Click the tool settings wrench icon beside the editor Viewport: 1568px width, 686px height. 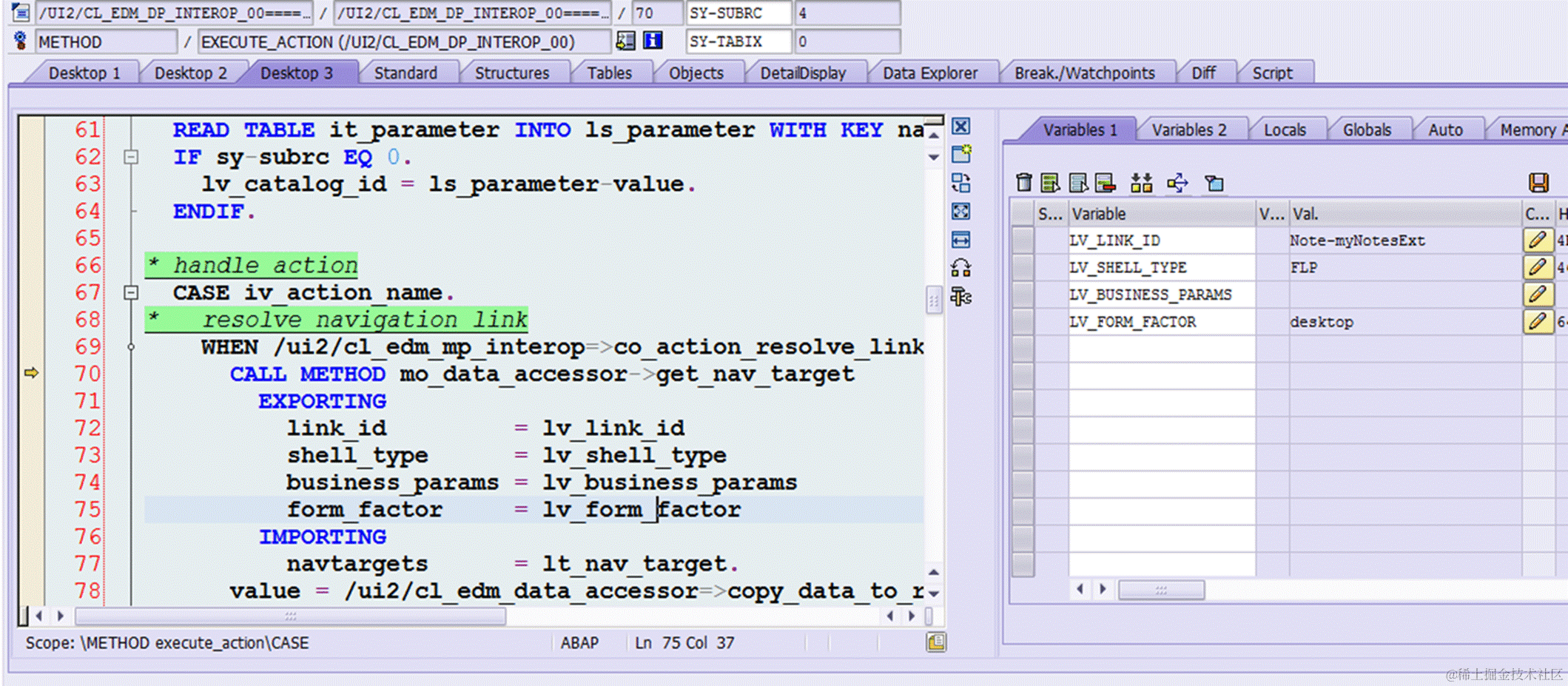pos(960,297)
